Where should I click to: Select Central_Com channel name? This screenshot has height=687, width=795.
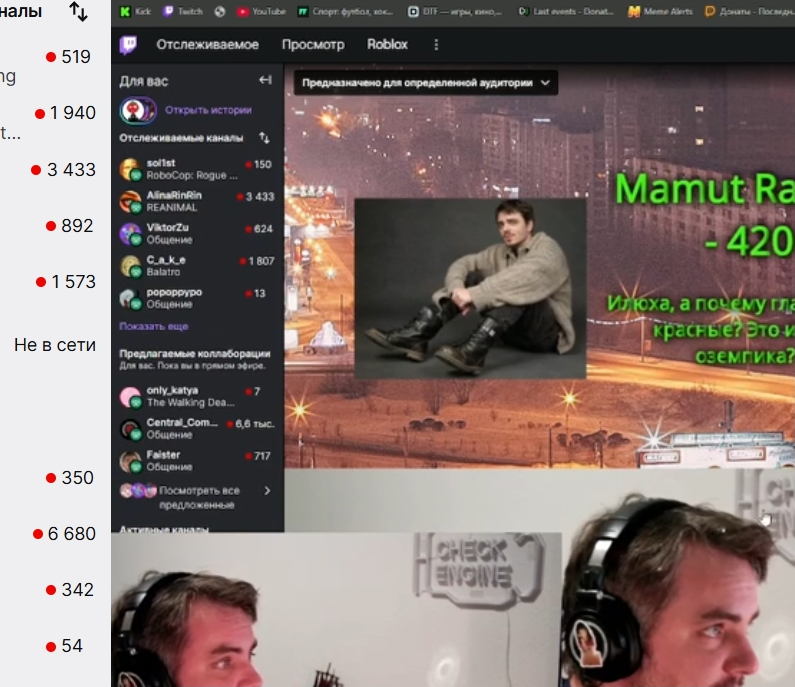coord(182,422)
